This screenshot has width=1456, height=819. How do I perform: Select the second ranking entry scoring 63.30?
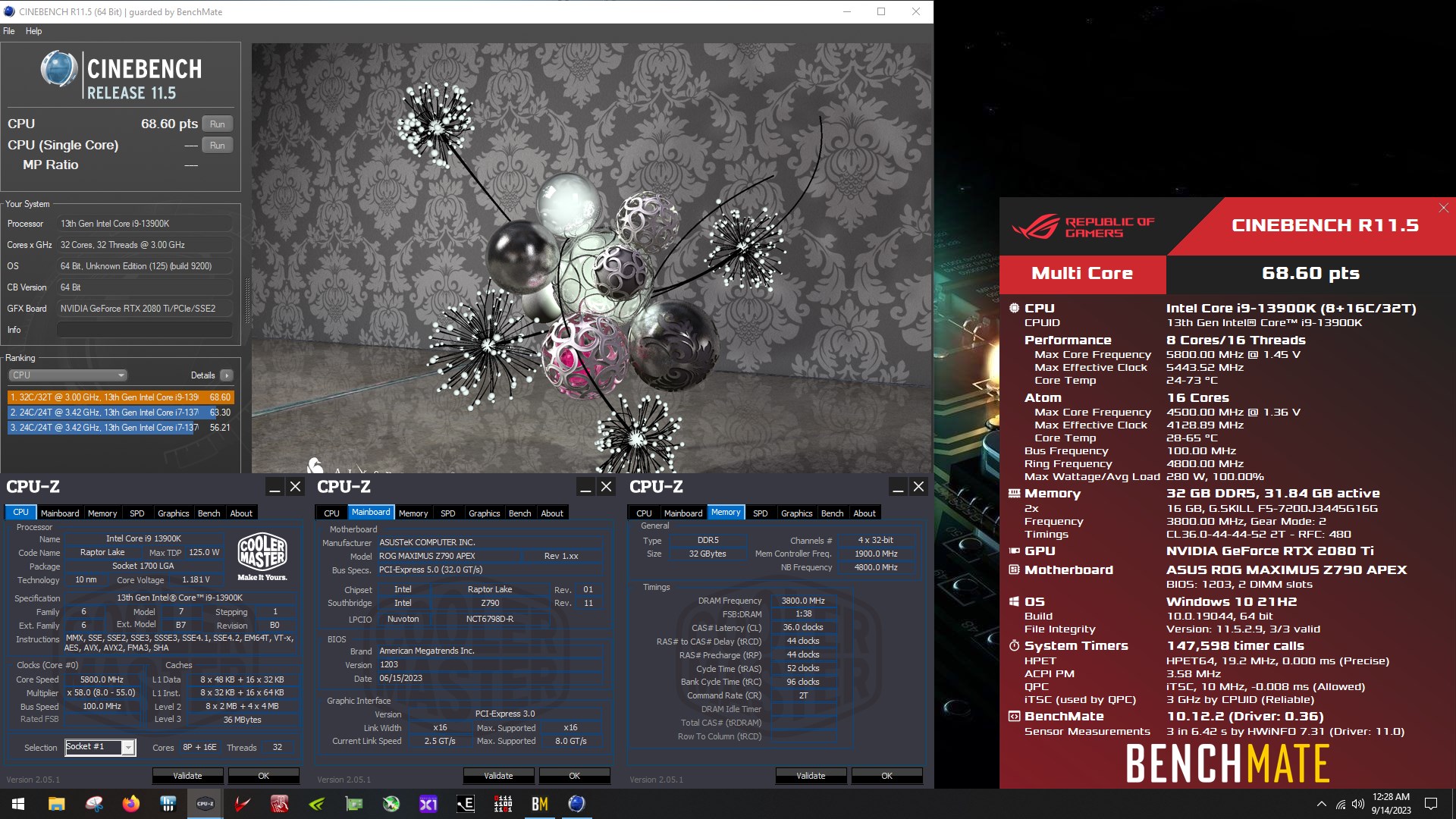(x=121, y=413)
